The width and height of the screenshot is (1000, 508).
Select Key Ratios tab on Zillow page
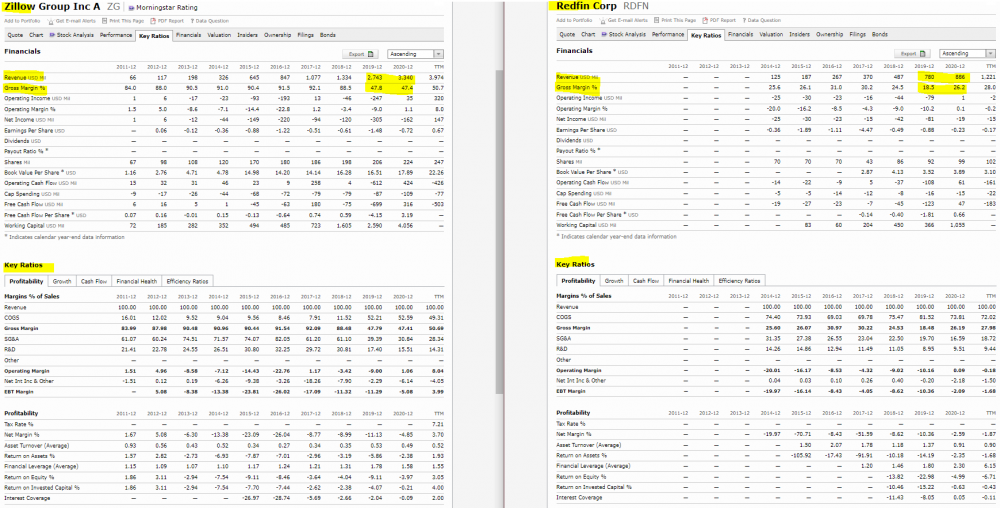pos(154,36)
